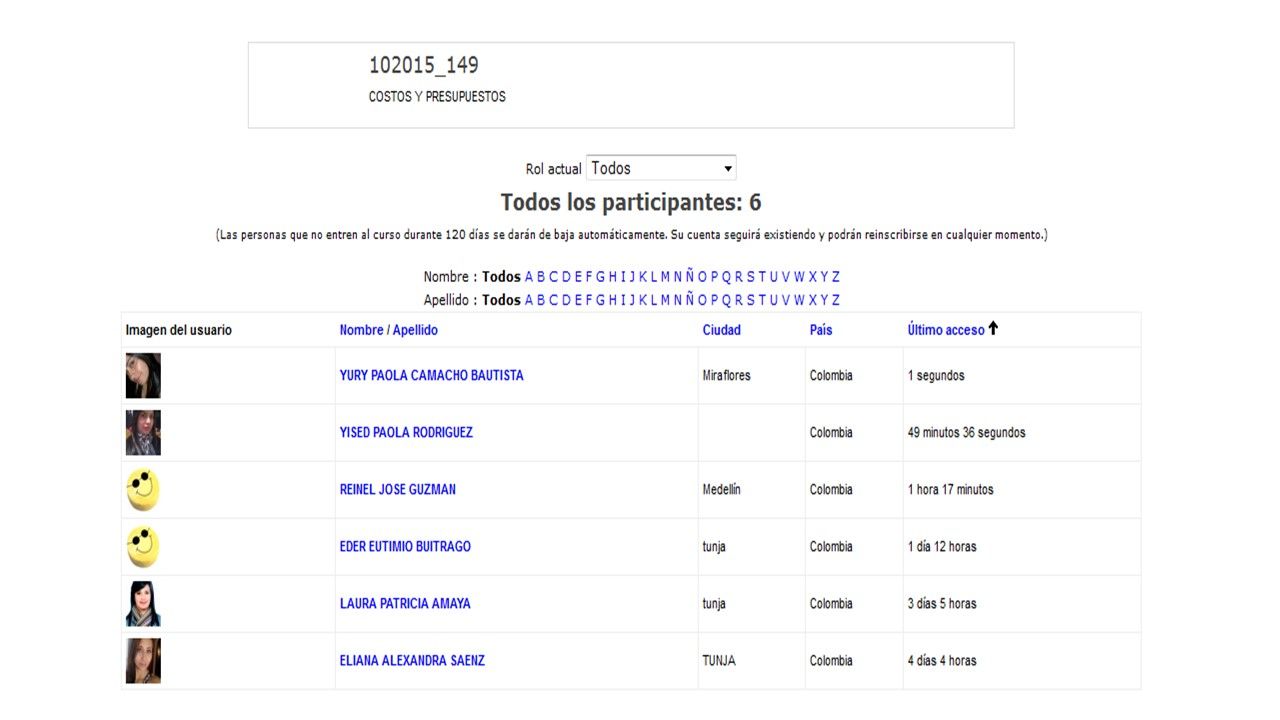The width and height of the screenshot is (1280, 720).
Task: Open Yury Paola Camacho Bautista's profile picture
Action: tap(143, 376)
